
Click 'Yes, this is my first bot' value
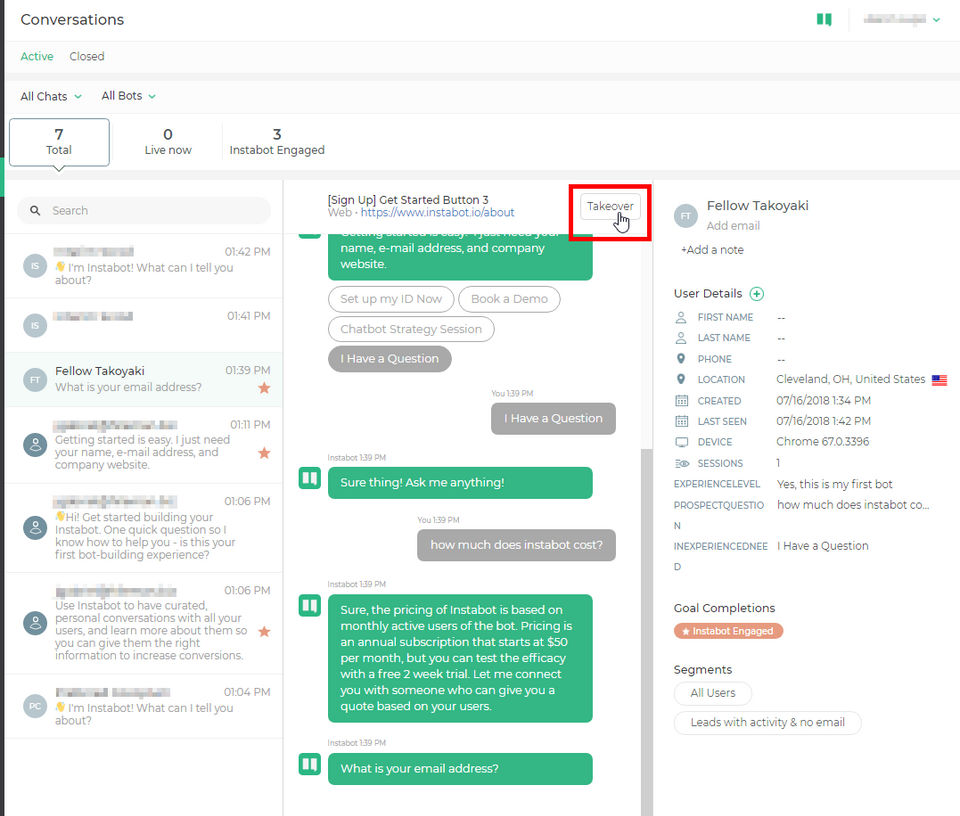pos(834,484)
